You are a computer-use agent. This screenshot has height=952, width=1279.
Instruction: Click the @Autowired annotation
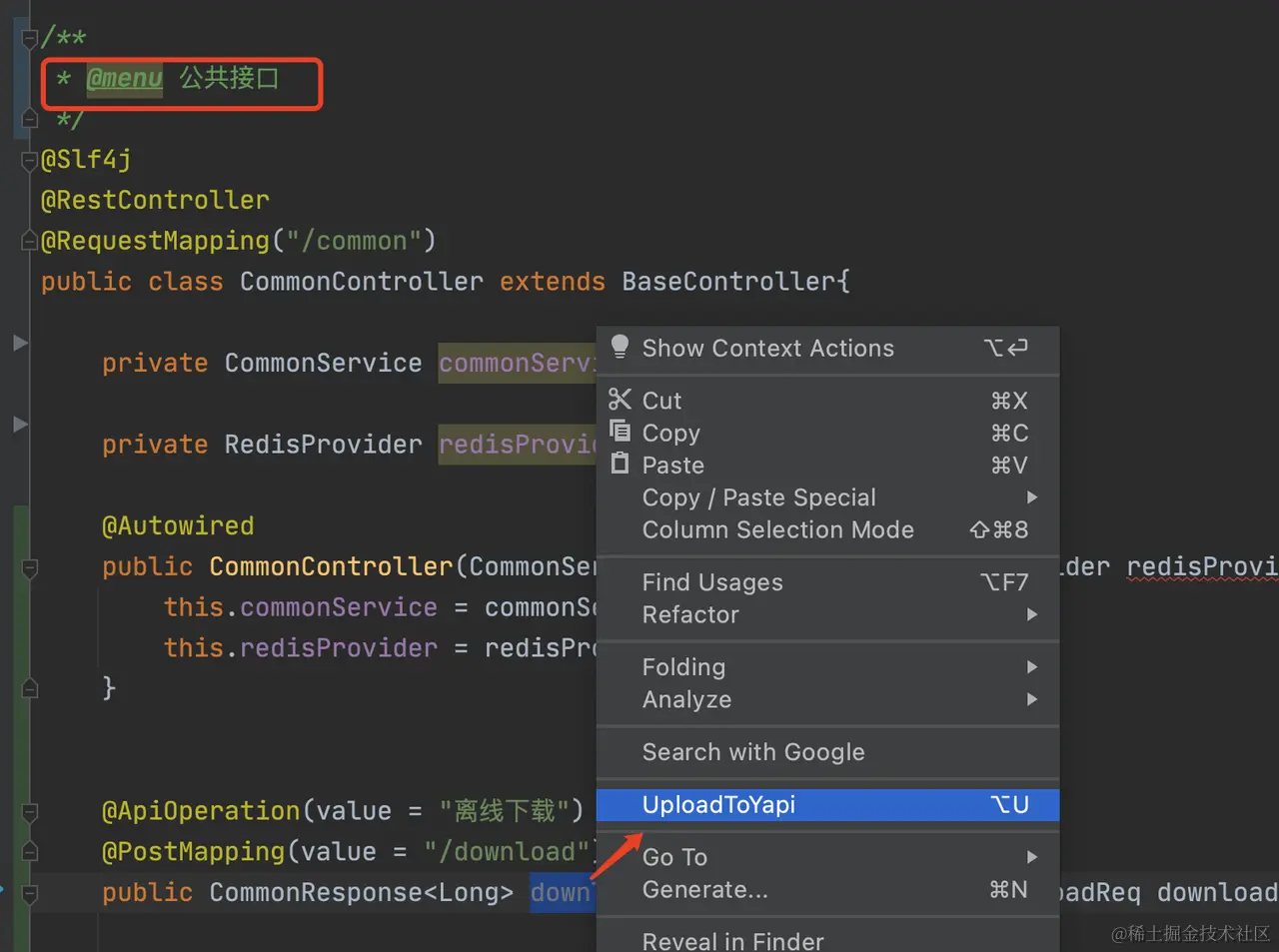coord(178,525)
